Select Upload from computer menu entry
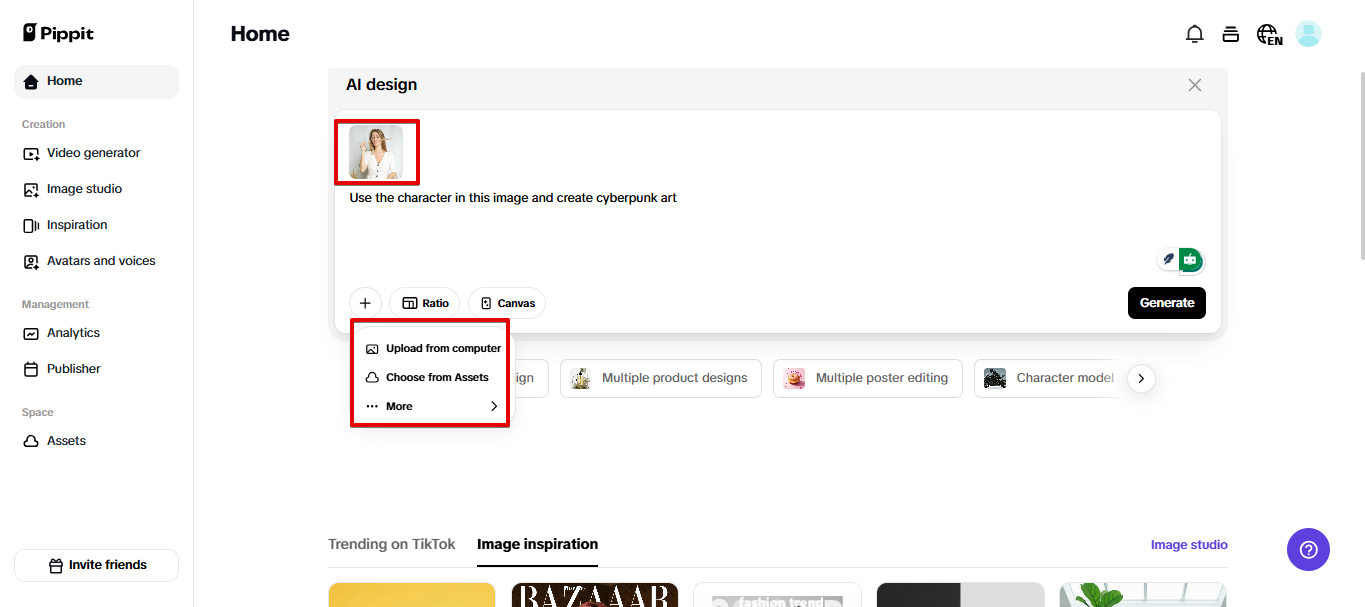Image resolution: width=1365 pixels, height=607 pixels. 443,348
